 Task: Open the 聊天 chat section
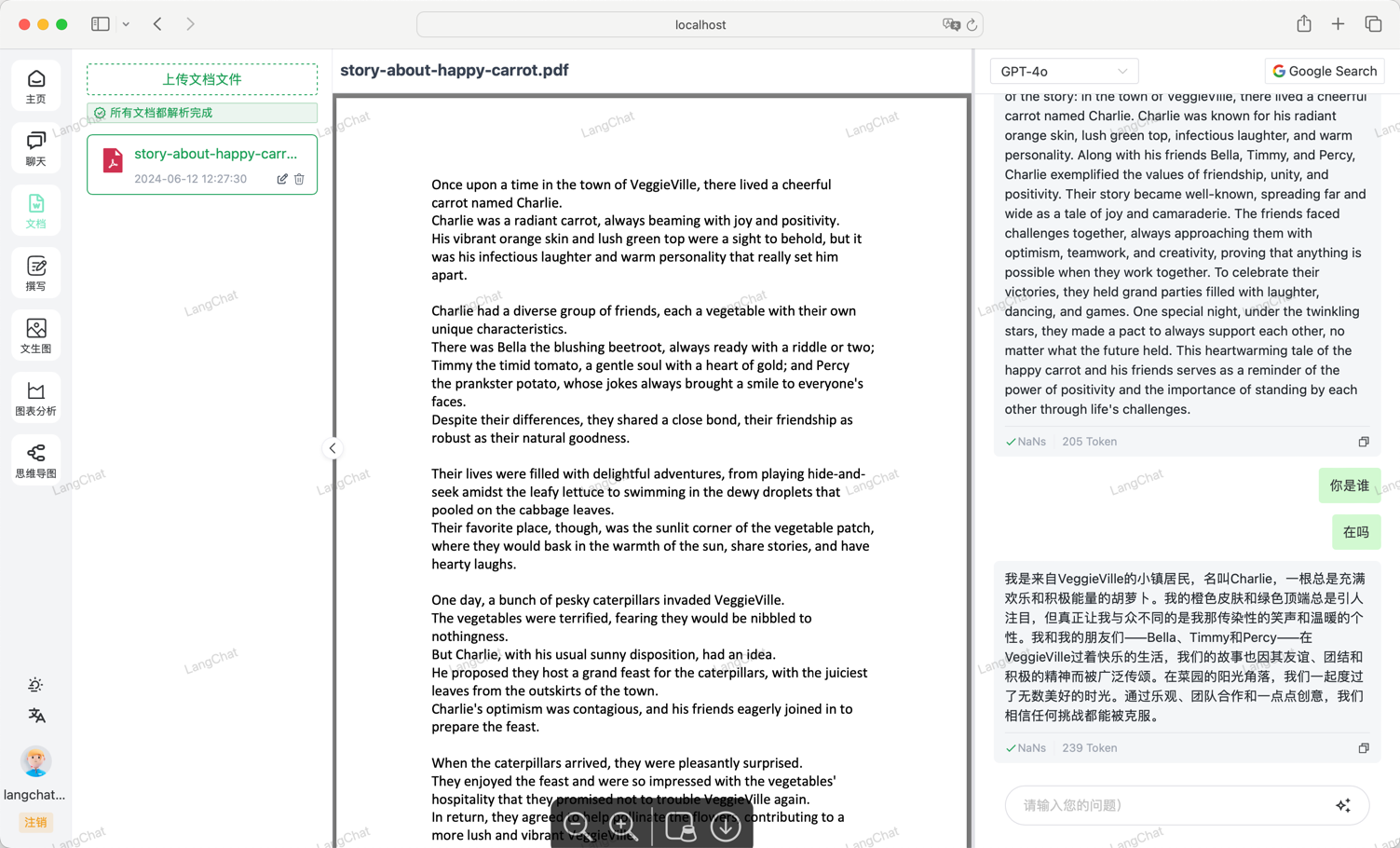pyautogui.click(x=36, y=148)
